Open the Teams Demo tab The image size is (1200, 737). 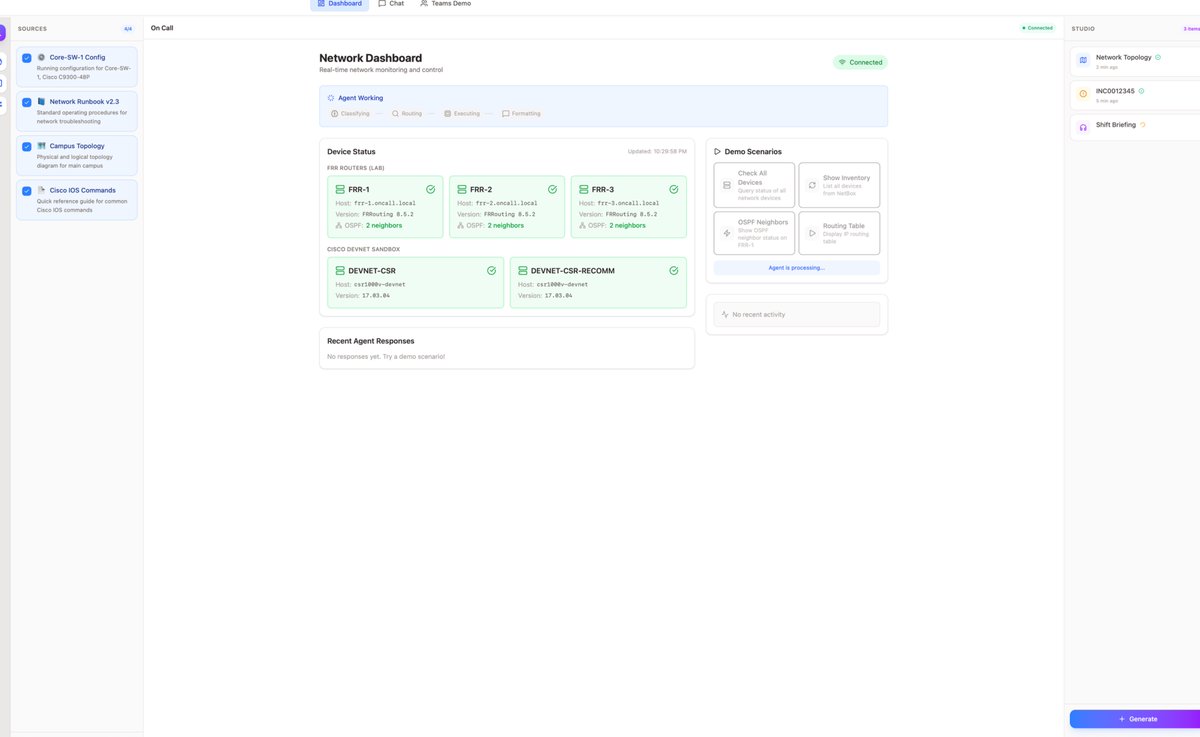[x=445, y=4]
